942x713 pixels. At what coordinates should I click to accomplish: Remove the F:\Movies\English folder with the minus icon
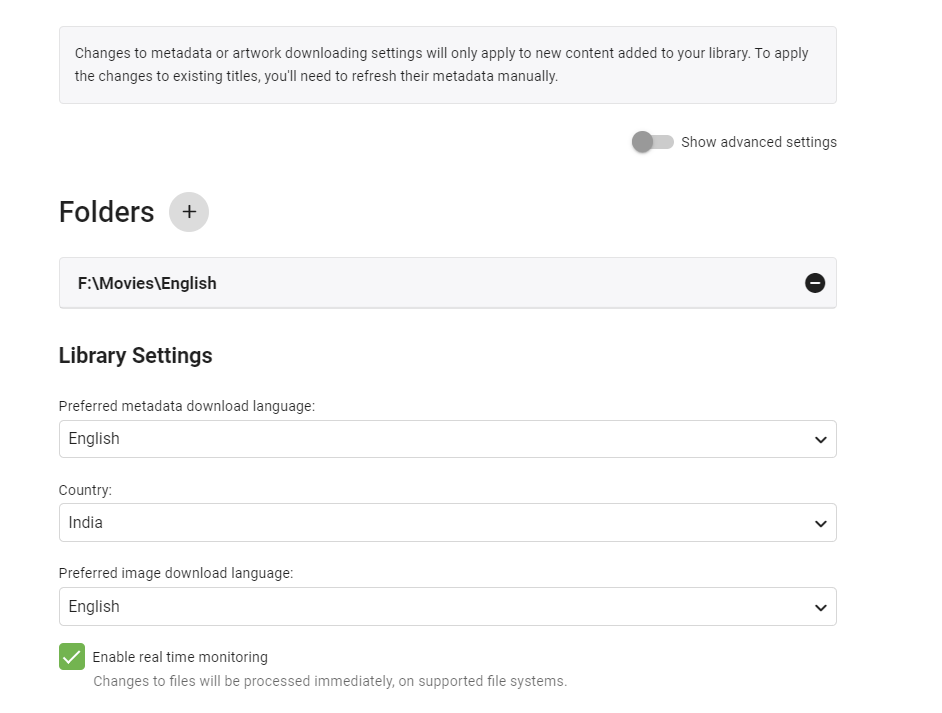815,283
